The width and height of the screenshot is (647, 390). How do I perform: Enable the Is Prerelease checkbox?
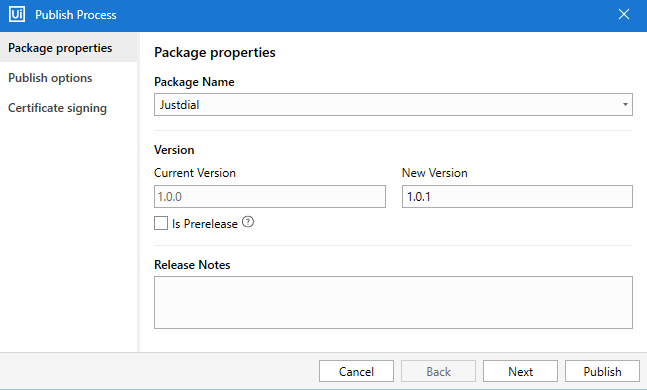(161, 223)
